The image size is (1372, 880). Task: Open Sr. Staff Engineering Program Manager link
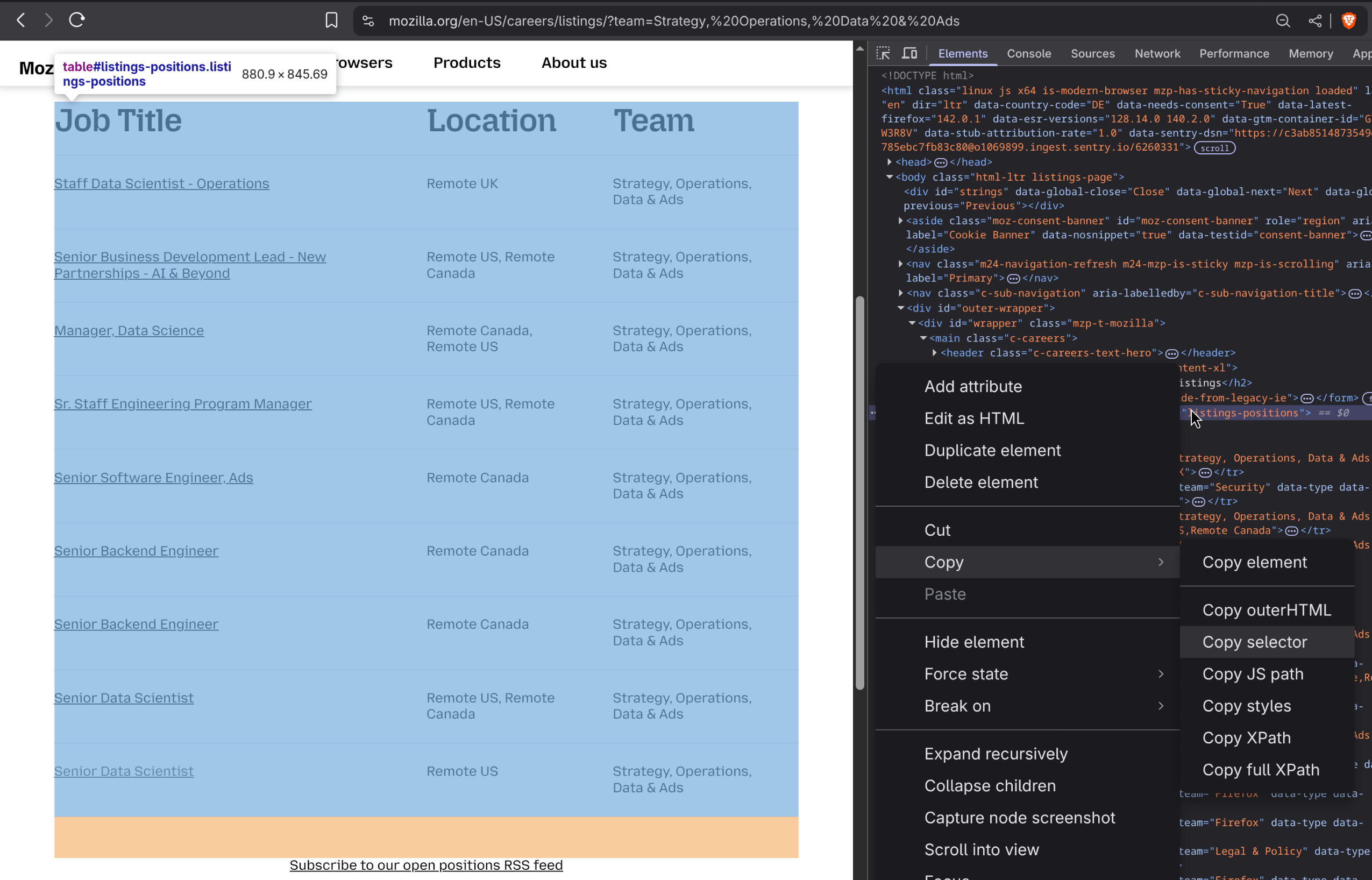click(183, 404)
